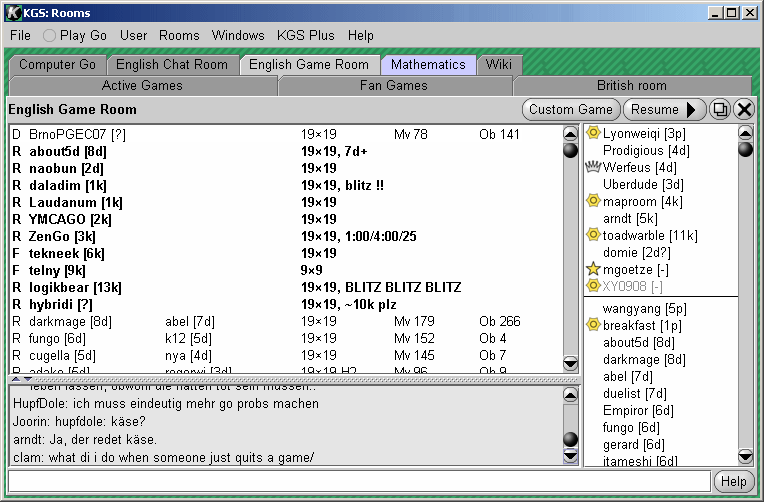Image resolution: width=764 pixels, height=502 pixels.
Task: Click the crown icon beside Werfeus
Action: (x=592, y=167)
